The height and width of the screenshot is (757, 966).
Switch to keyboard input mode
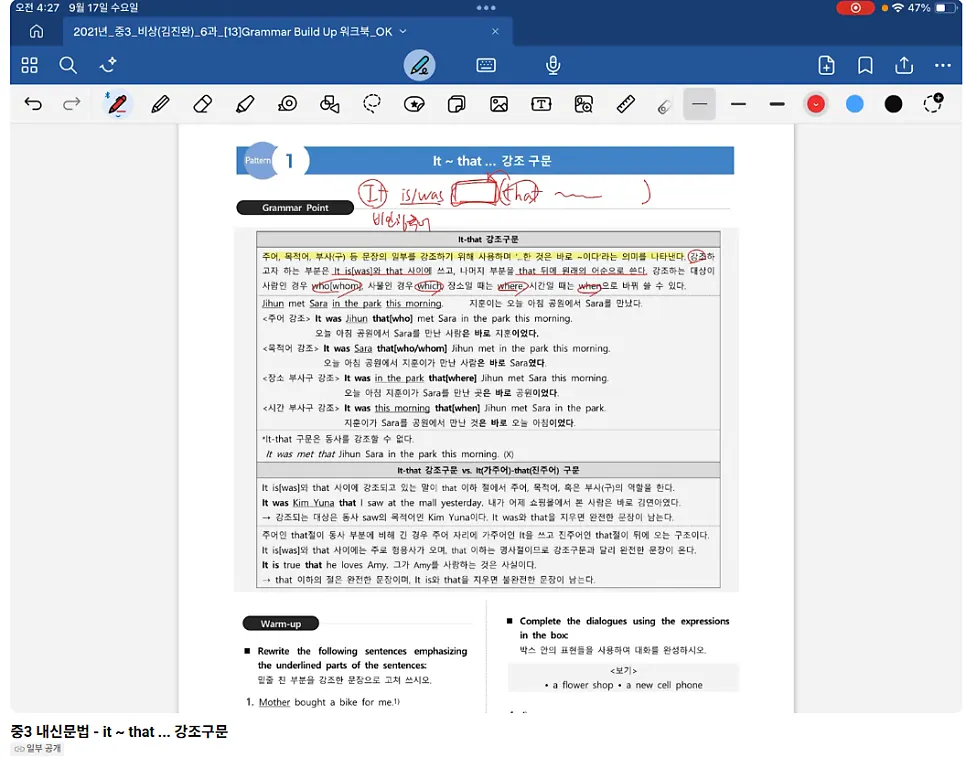pos(486,65)
